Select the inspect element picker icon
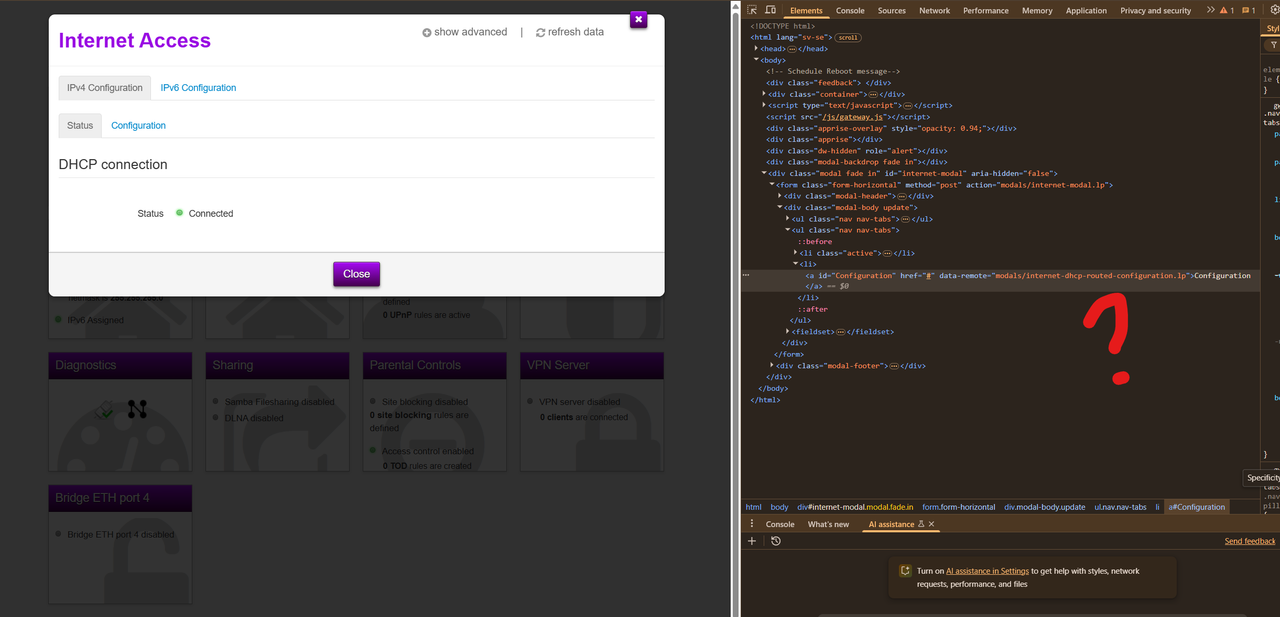1280x617 pixels. click(754, 10)
